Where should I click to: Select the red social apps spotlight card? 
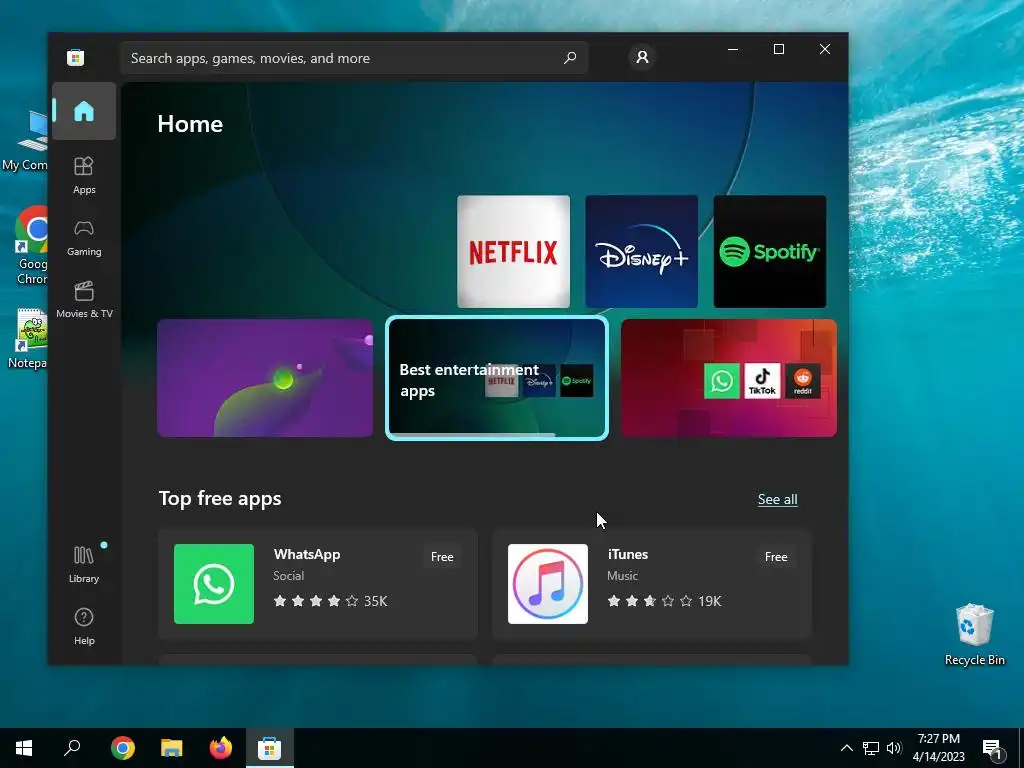729,378
